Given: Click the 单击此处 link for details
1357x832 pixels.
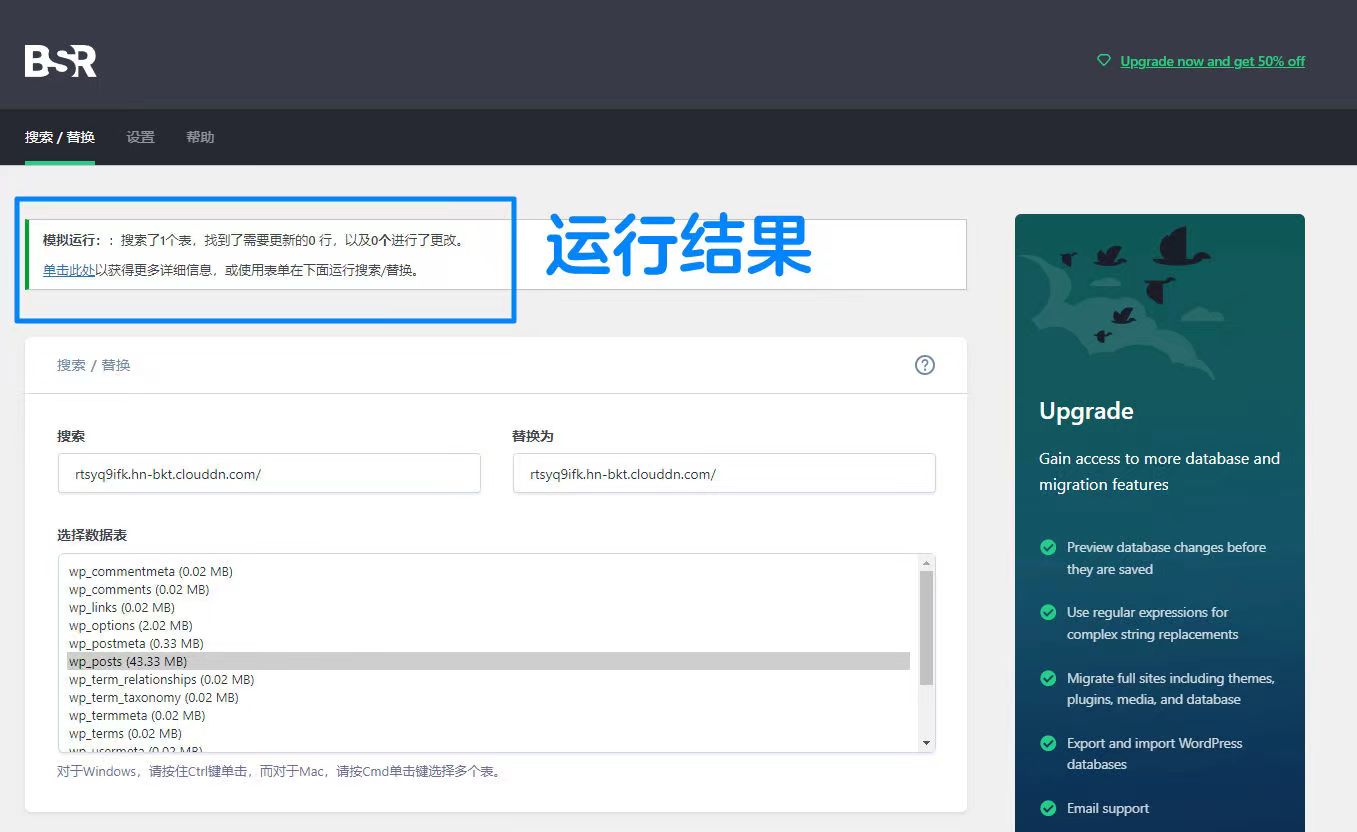Looking at the screenshot, I should [x=69, y=270].
